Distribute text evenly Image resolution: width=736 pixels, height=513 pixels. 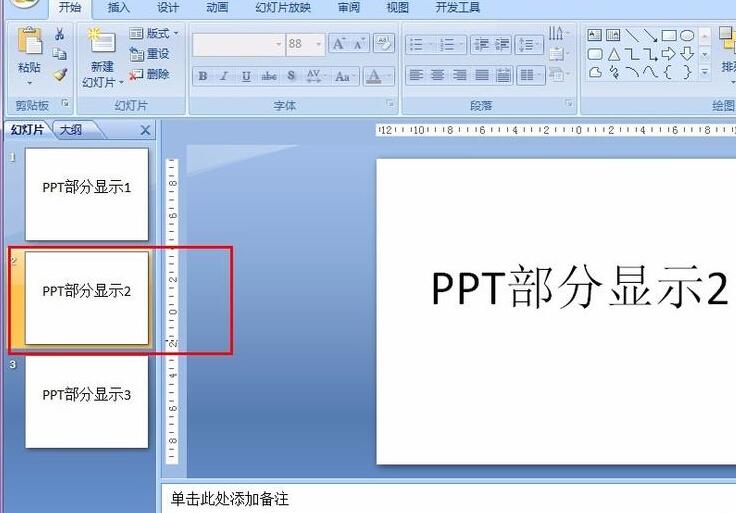point(503,75)
